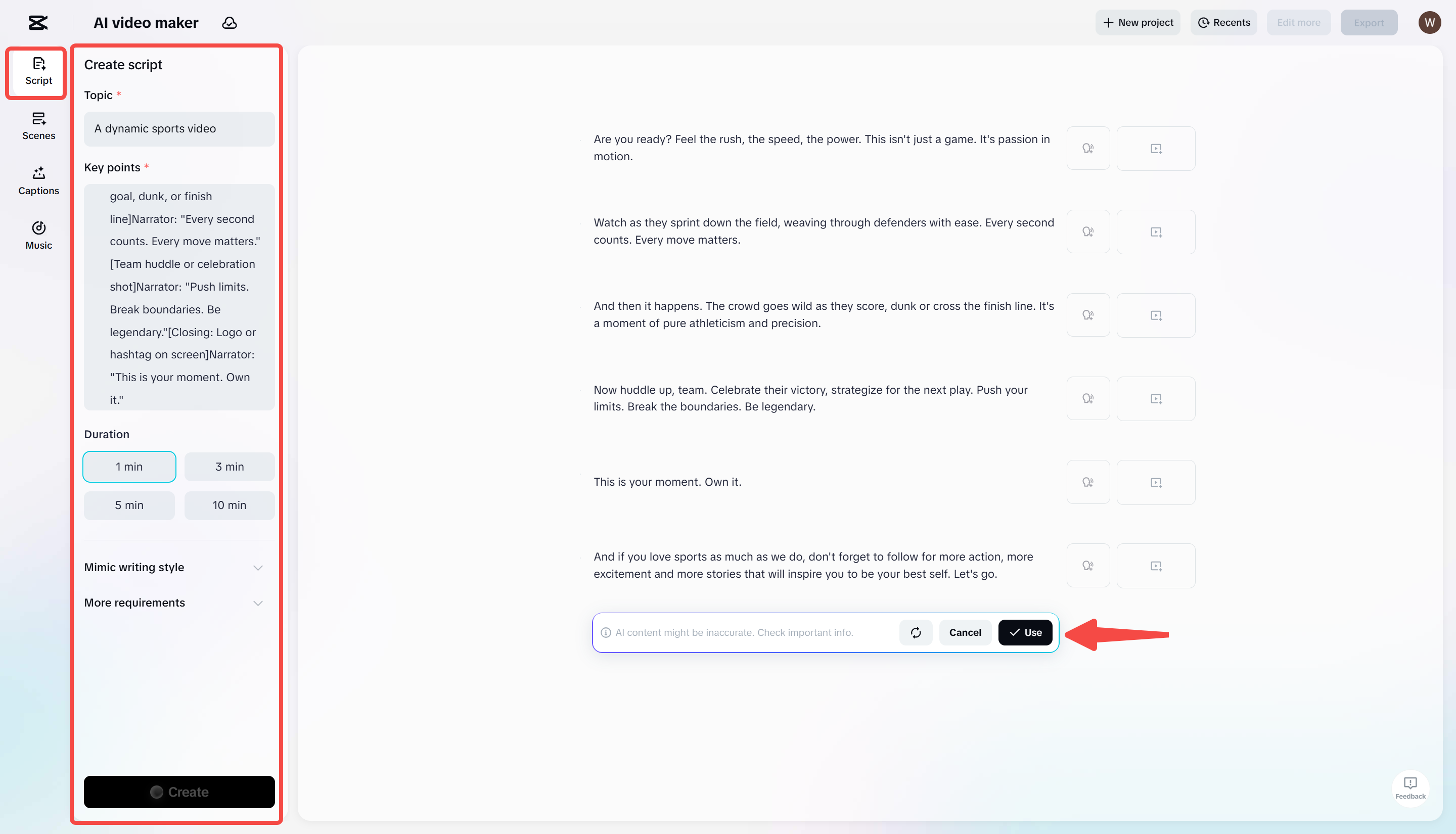The height and width of the screenshot is (834, 1456).
Task: Switch duration to 5 min
Action: tap(129, 505)
